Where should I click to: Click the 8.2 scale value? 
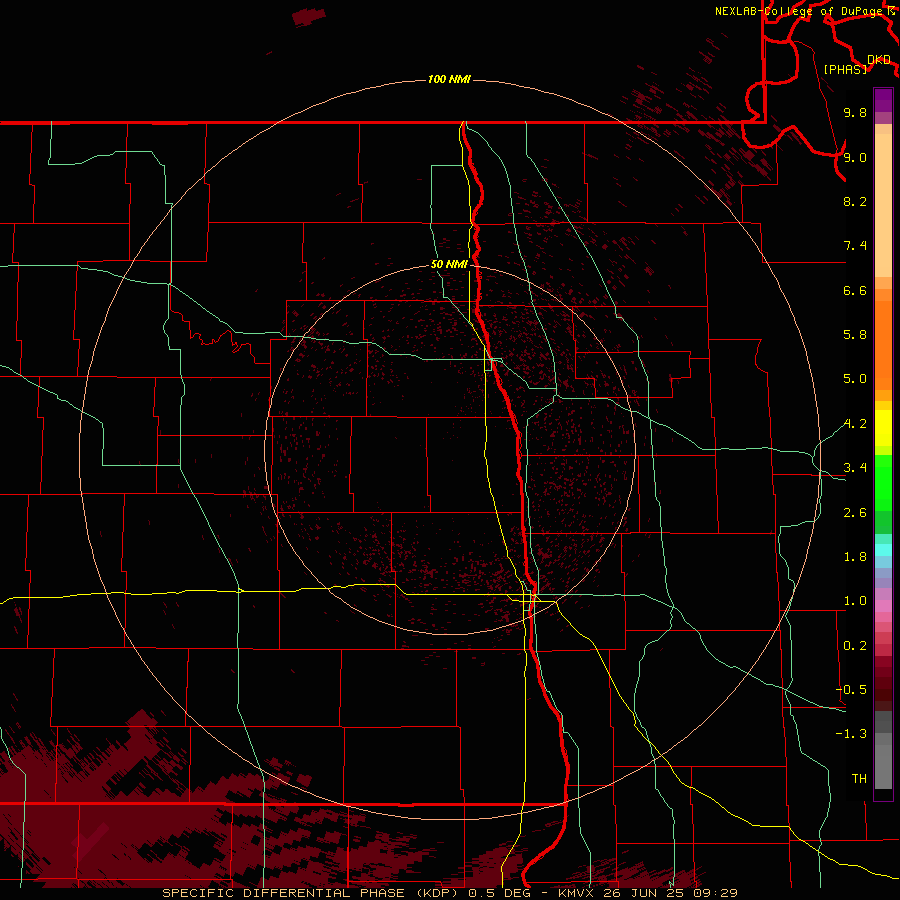[x=855, y=201]
